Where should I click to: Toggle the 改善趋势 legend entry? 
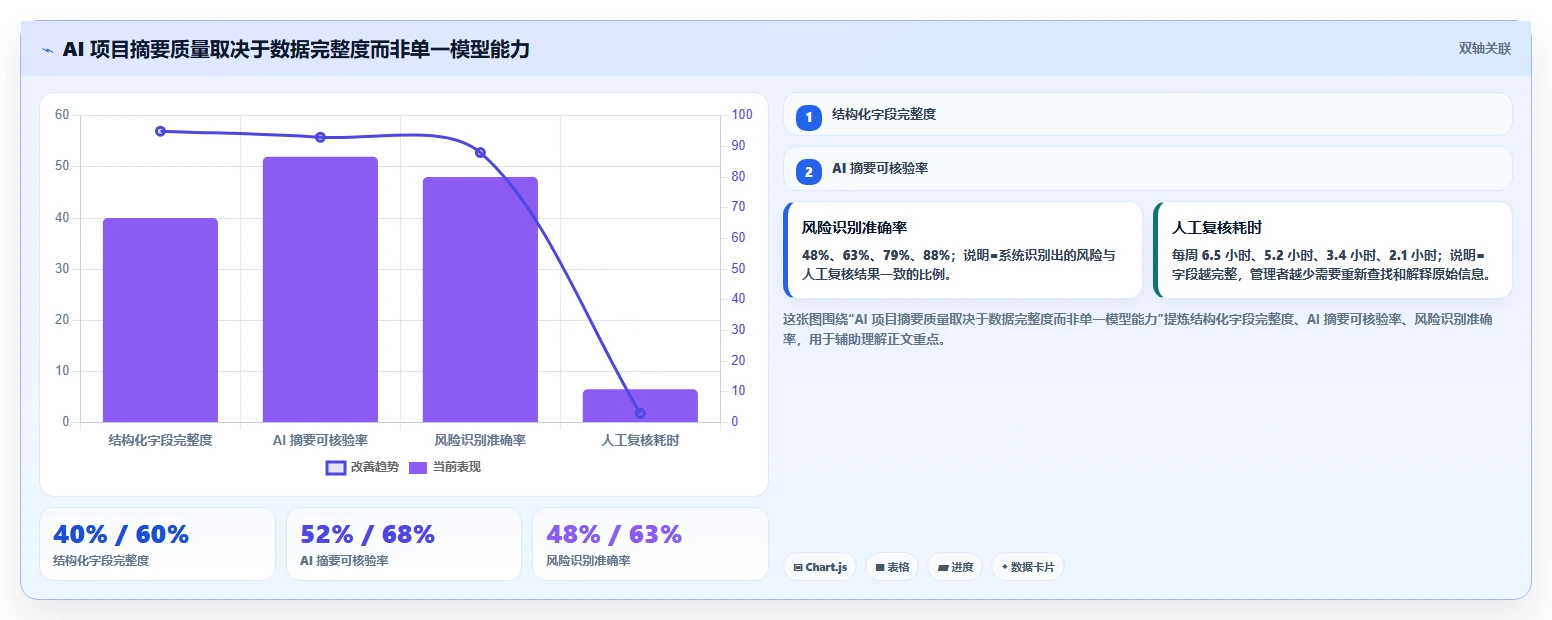click(x=362, y=467)
